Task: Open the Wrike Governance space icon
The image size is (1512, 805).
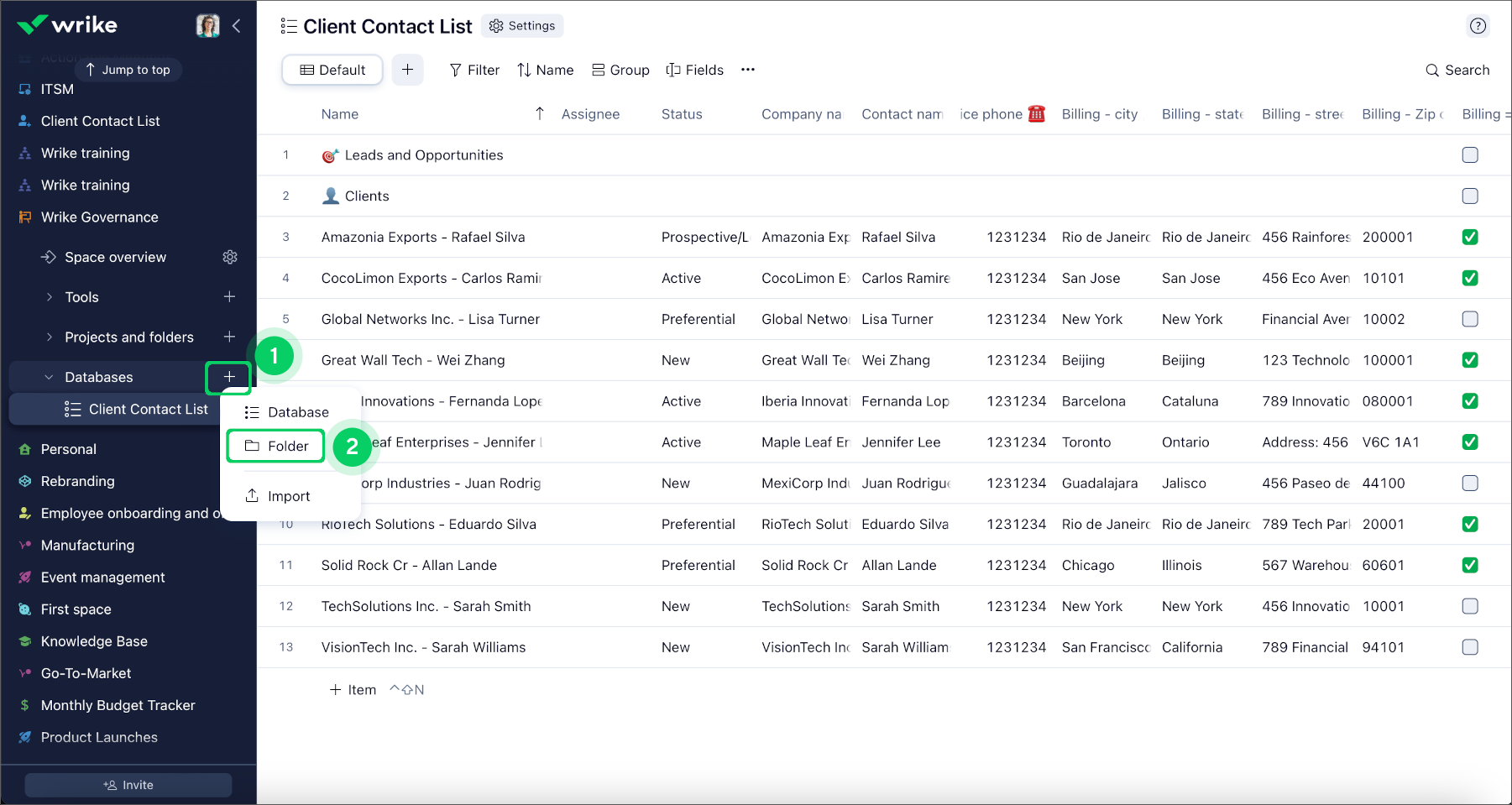Action: [x=24, y=217]
